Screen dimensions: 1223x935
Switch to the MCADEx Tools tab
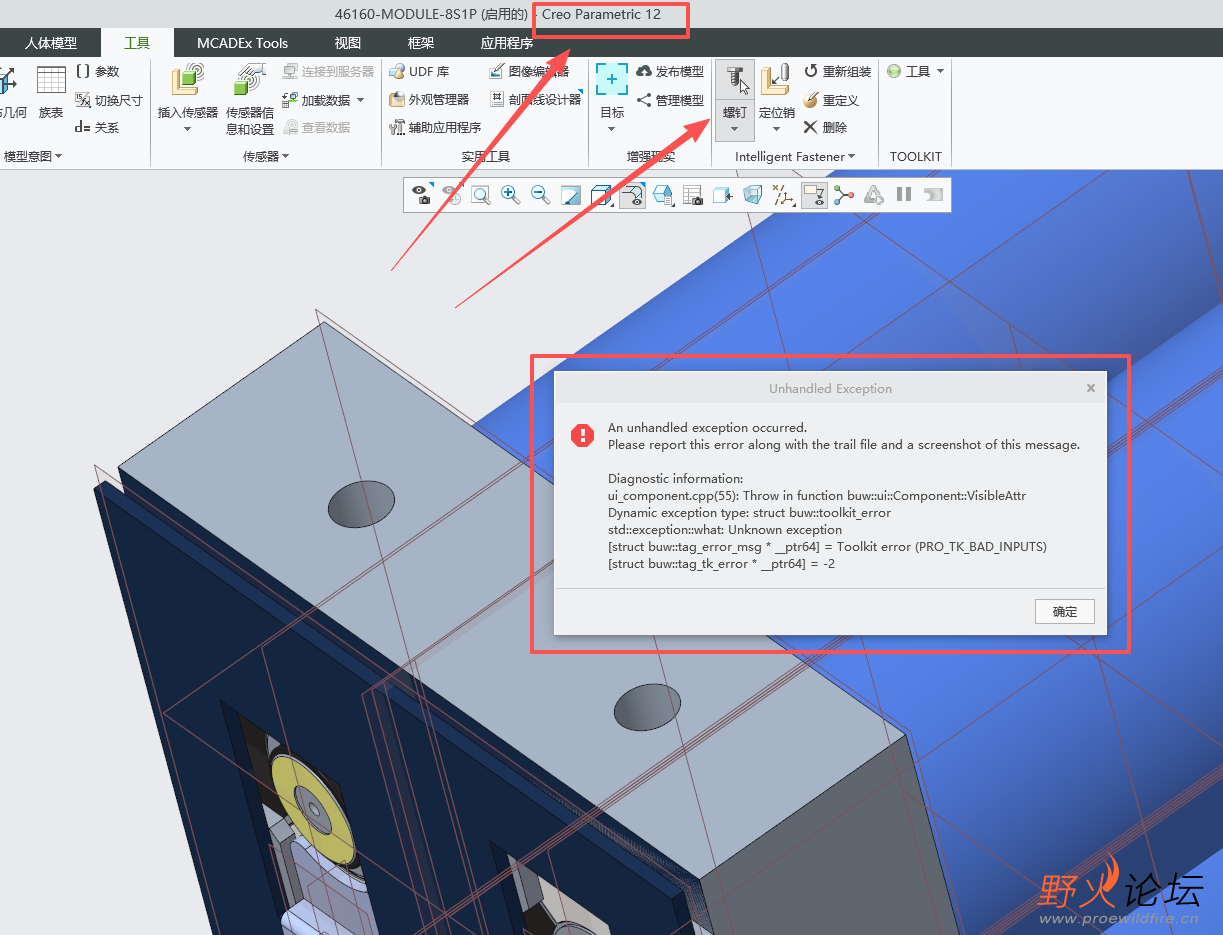(242, 43)
